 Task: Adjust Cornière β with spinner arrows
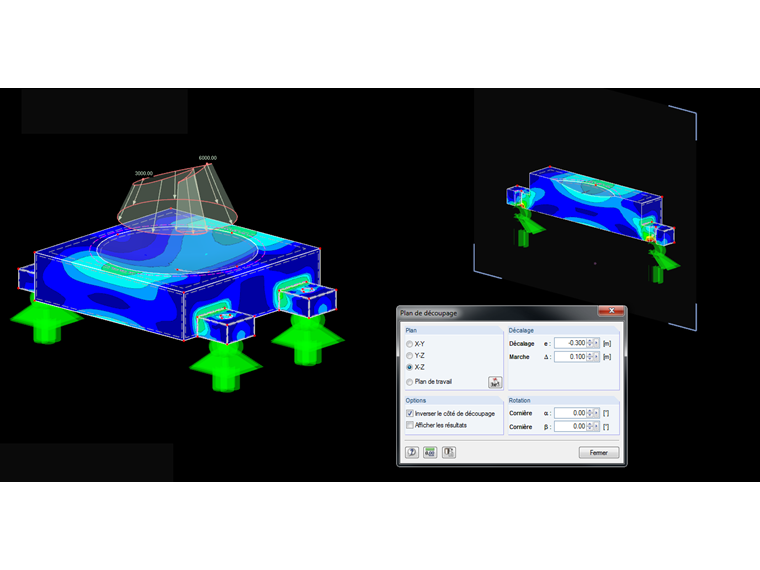coord(590,427)
